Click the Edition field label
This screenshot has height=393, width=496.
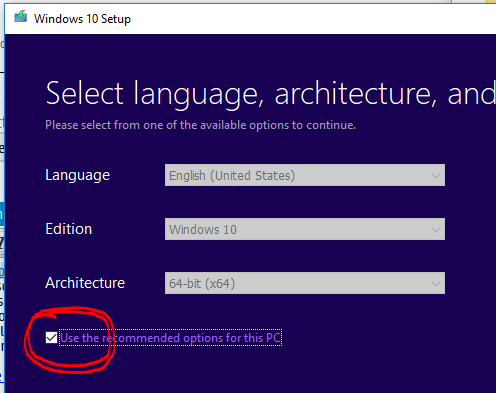[x=68, y=229]
